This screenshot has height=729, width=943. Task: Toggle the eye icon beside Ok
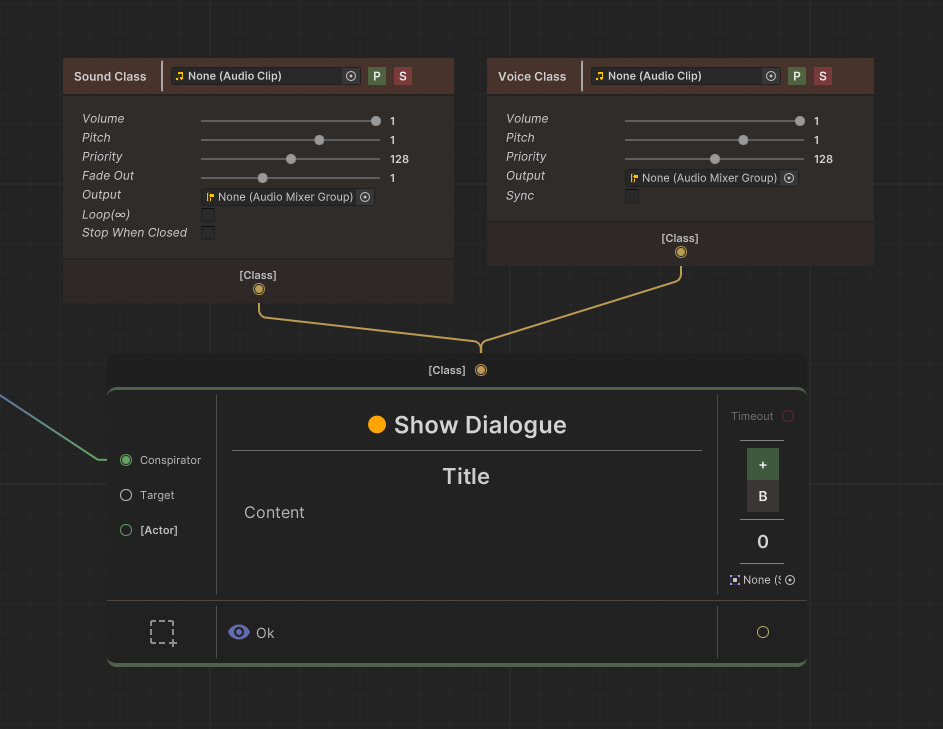(x=239, y=632)
